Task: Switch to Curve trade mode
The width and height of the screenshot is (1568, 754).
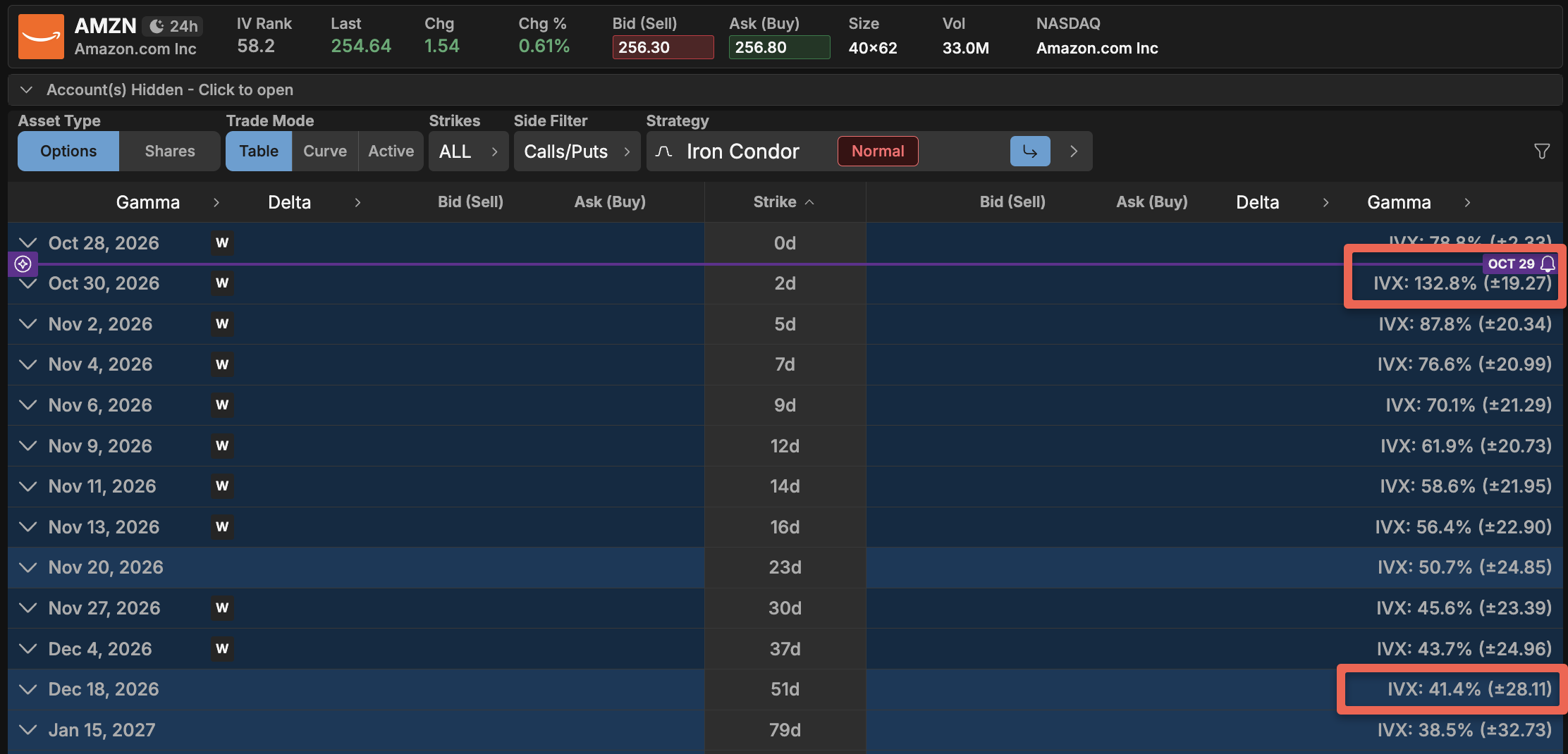Action: pos(325,151)
